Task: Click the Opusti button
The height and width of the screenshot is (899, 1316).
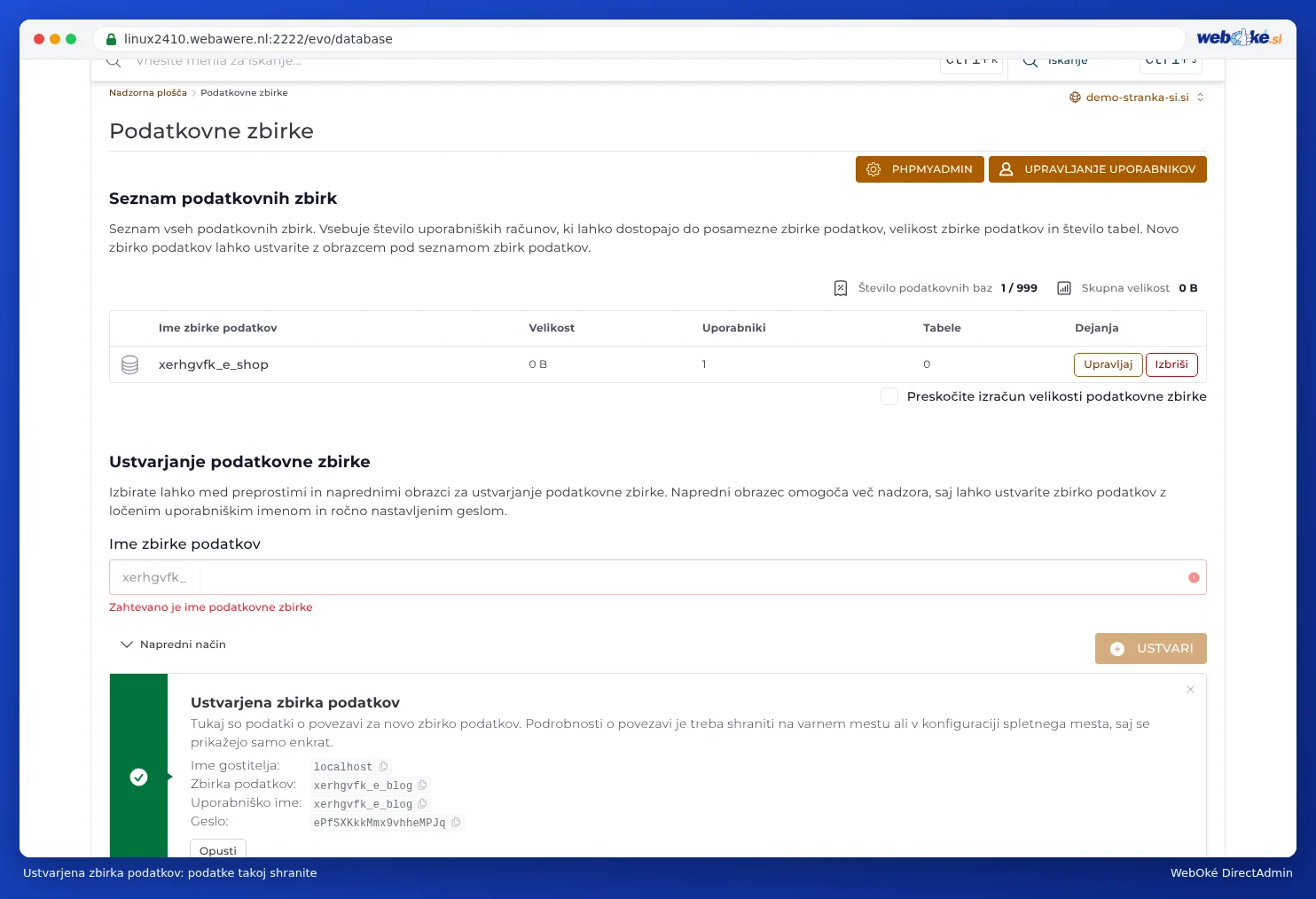Action: tap(218, 850)
